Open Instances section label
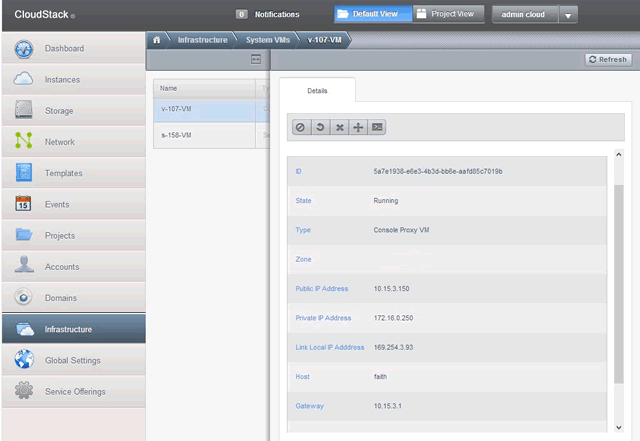 coord(62,80)
